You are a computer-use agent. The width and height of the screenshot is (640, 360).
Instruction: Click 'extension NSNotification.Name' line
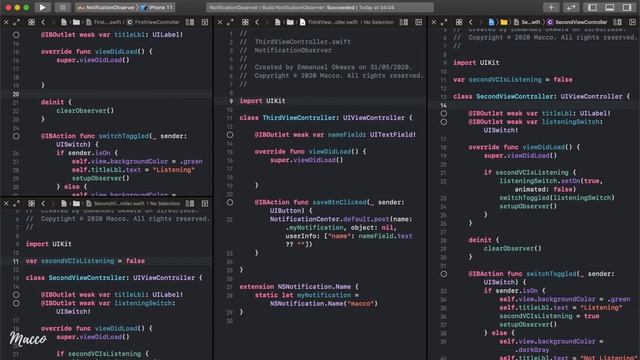coord(298,287)
